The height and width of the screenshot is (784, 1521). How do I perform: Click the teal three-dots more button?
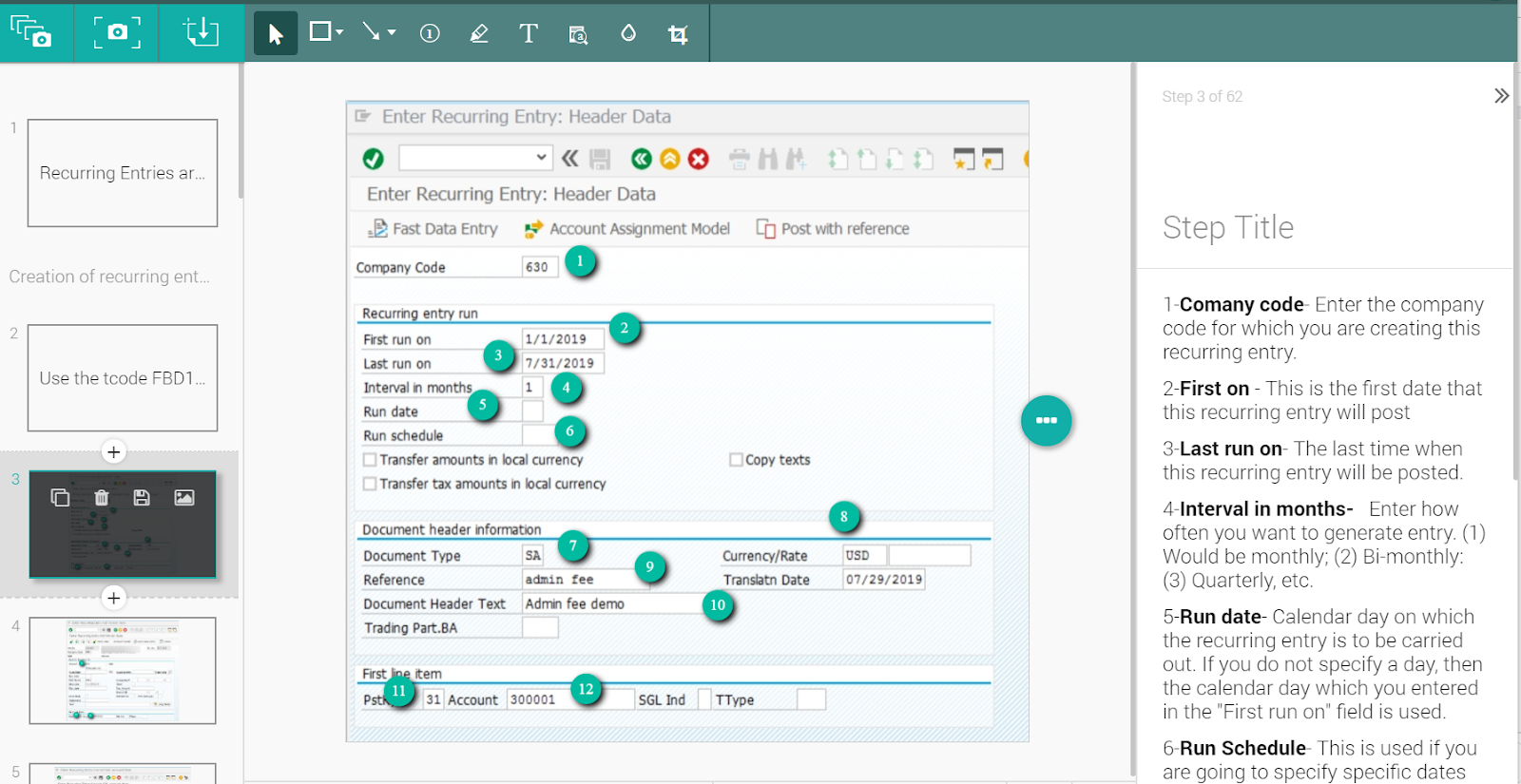coord(1047,420)
